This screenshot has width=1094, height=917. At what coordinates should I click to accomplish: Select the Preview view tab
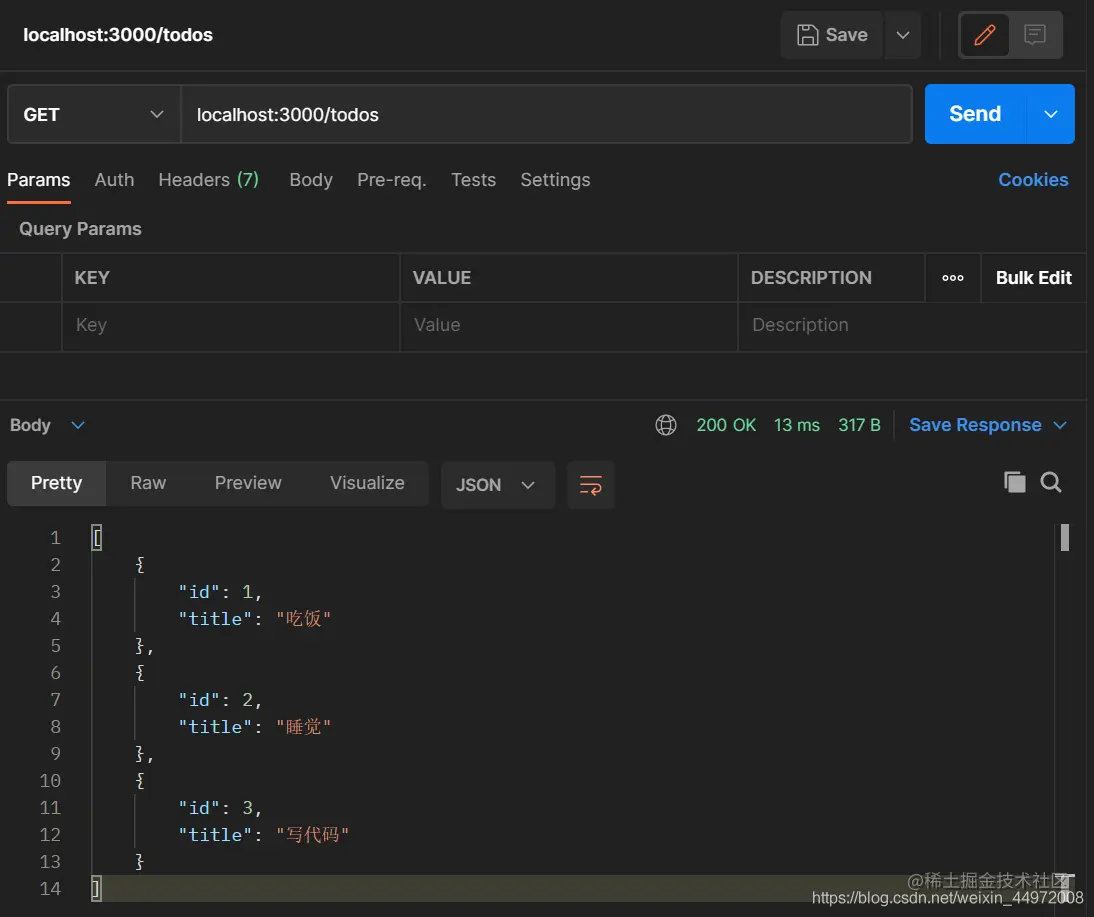point(248,483)
